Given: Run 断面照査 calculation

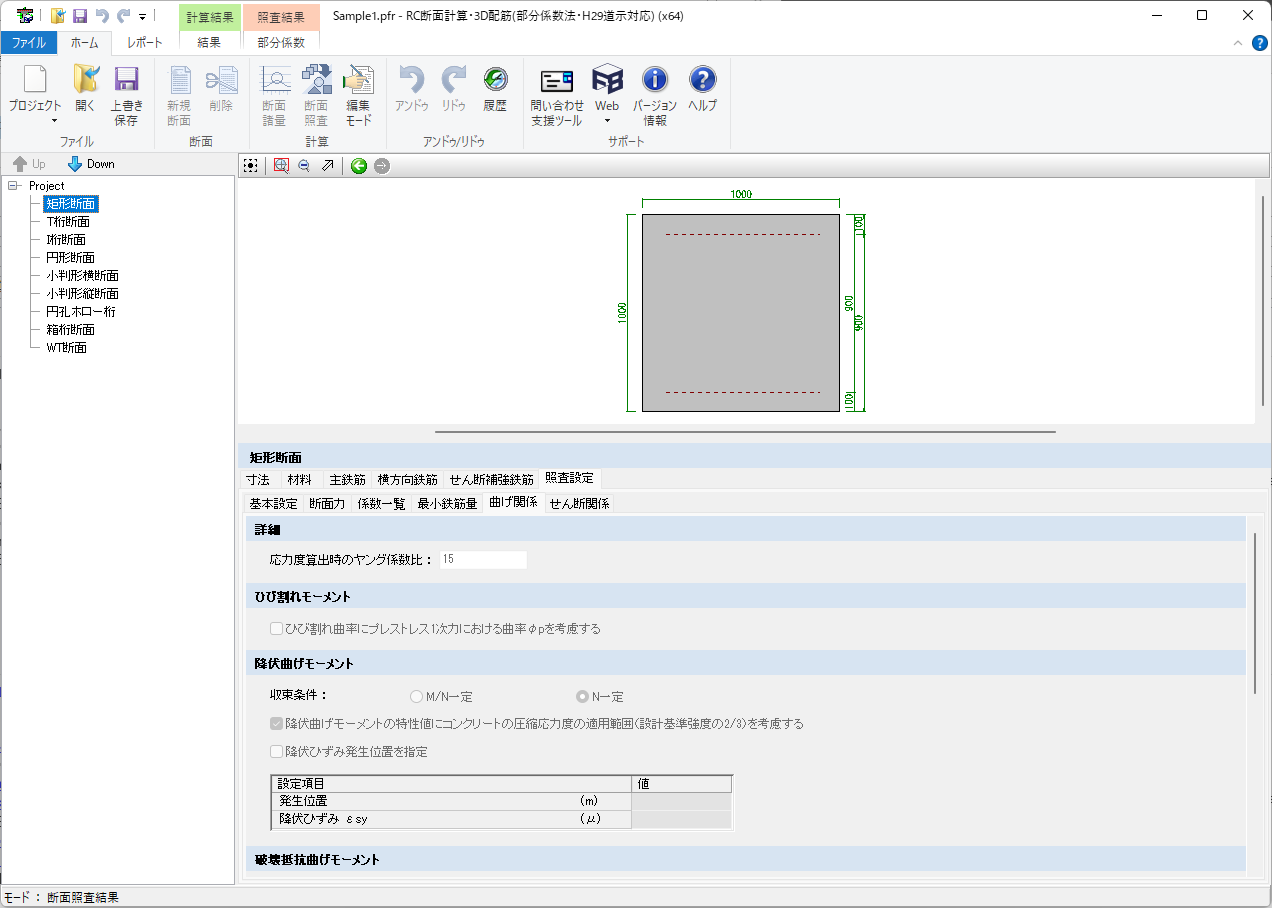Looking at the screenshot, I should coord(316,80).
